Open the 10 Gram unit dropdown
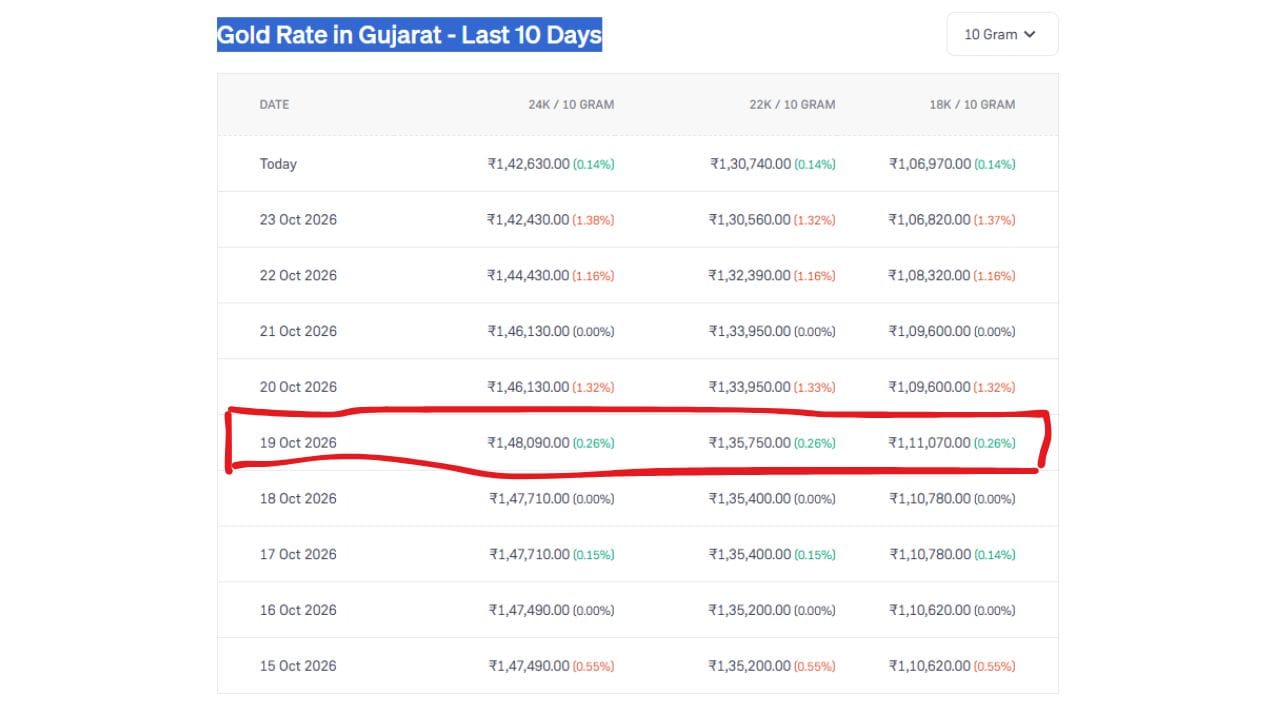This screenshot has width=1280, height=720. pos(1002,34)
